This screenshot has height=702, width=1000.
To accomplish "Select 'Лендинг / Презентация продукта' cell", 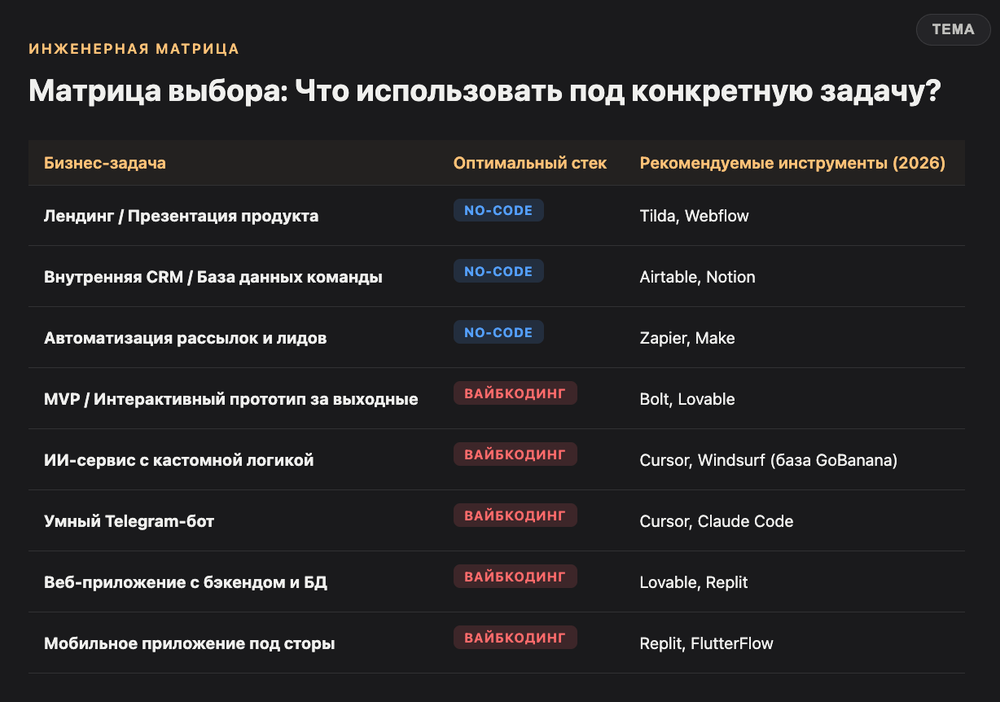I will tap(181, 216).
